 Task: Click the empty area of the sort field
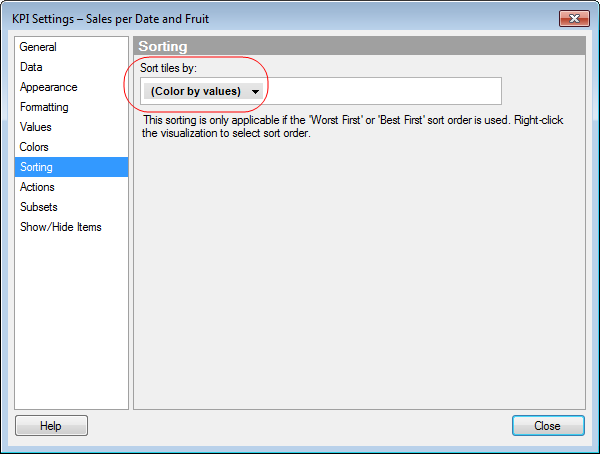pos(382,91)
